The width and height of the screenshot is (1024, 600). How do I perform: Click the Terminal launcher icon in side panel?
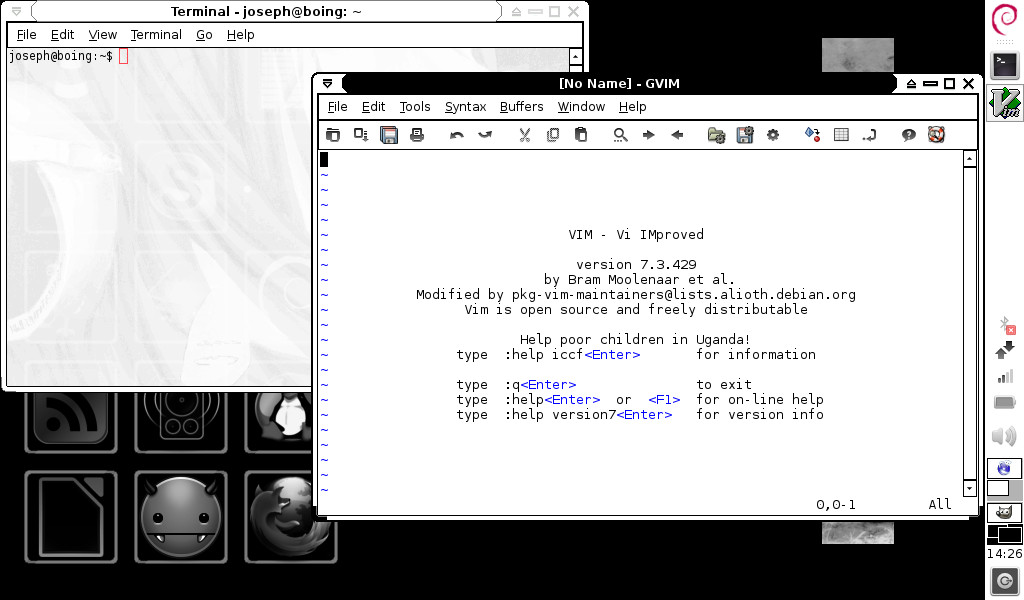pos(1004,65)
